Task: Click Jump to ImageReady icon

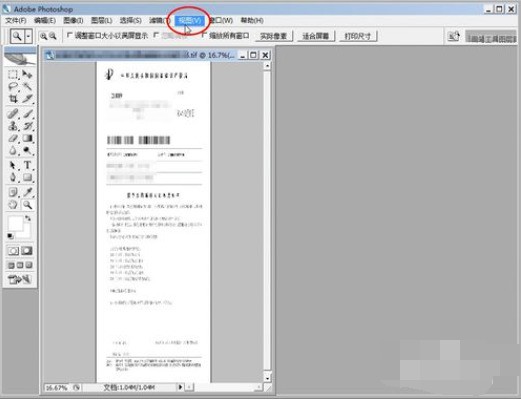Action: tap(20, 279)
